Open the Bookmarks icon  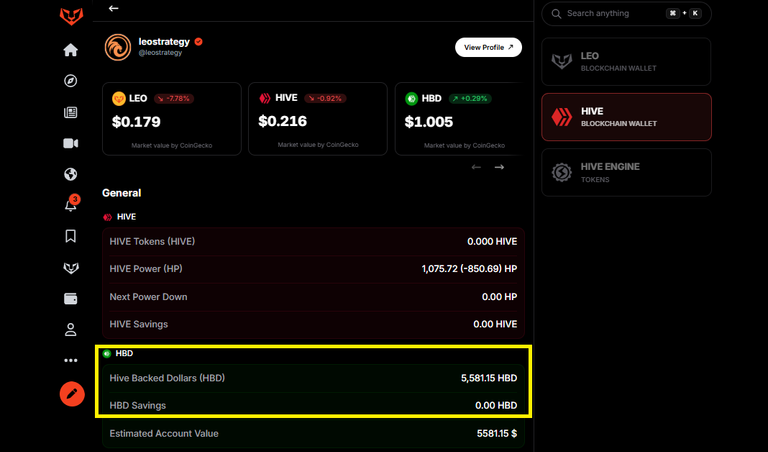pyautogui.click(x=71, y=236)
